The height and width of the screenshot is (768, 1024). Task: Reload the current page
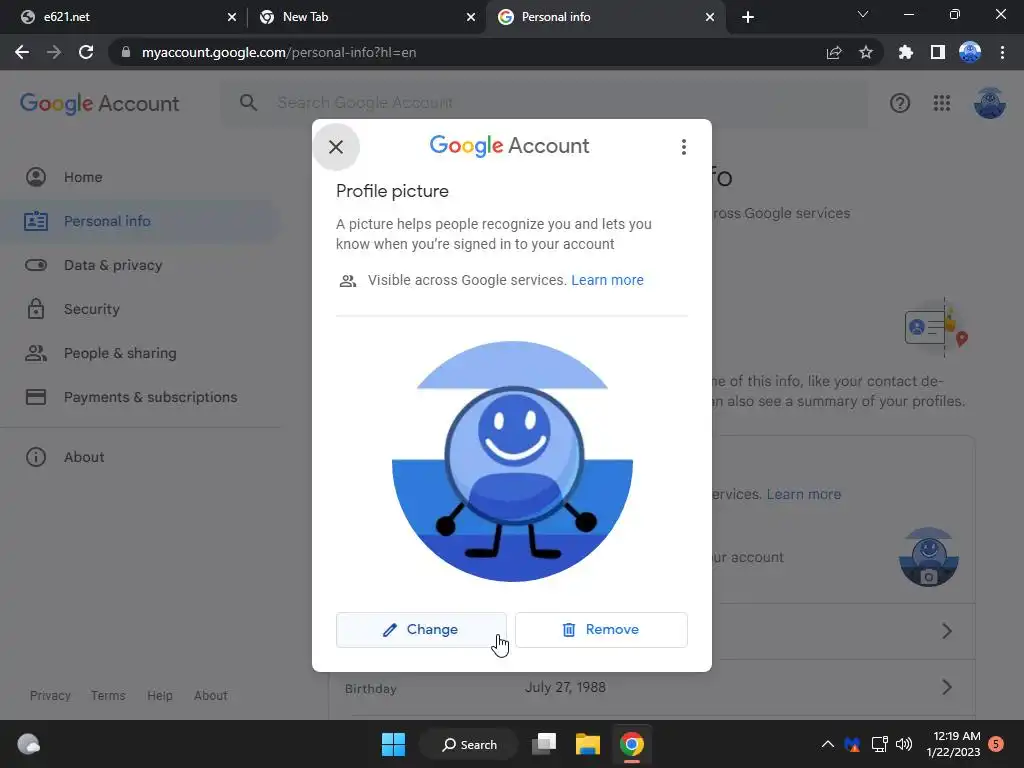[x=86, y=52]
